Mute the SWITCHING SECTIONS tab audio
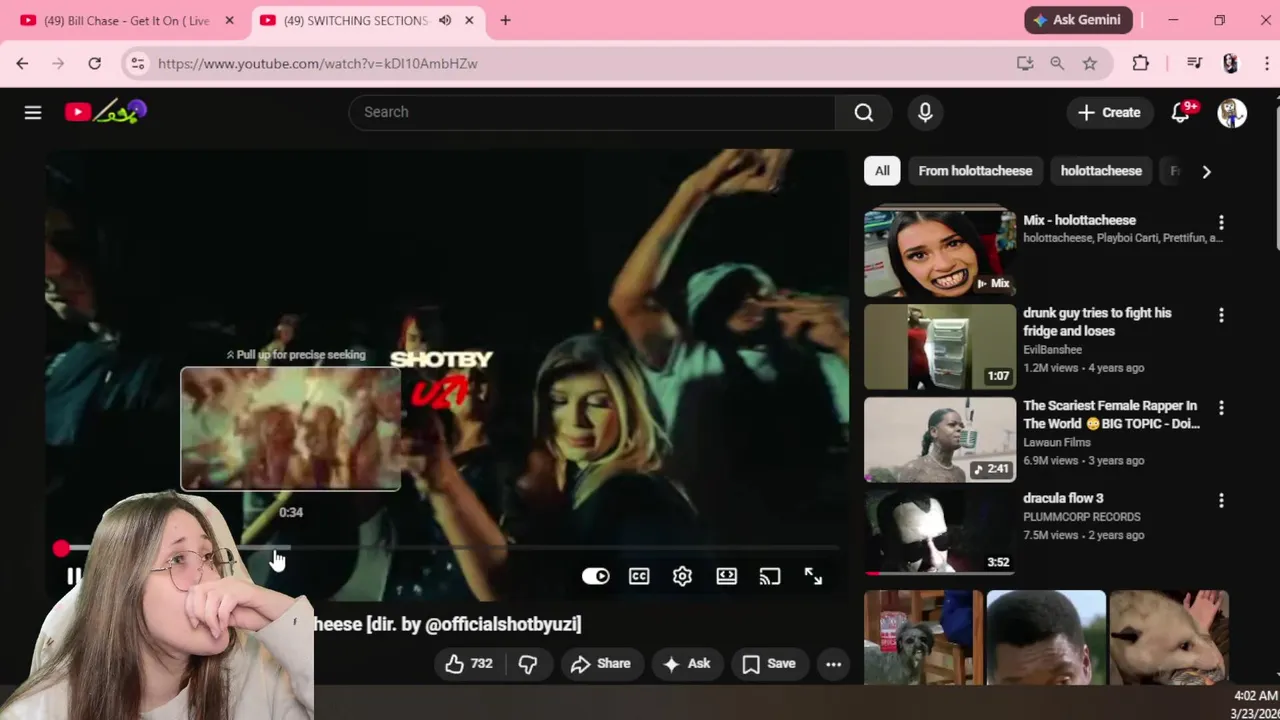Screen dimensions: 1280x720 [x=445, y=20]
